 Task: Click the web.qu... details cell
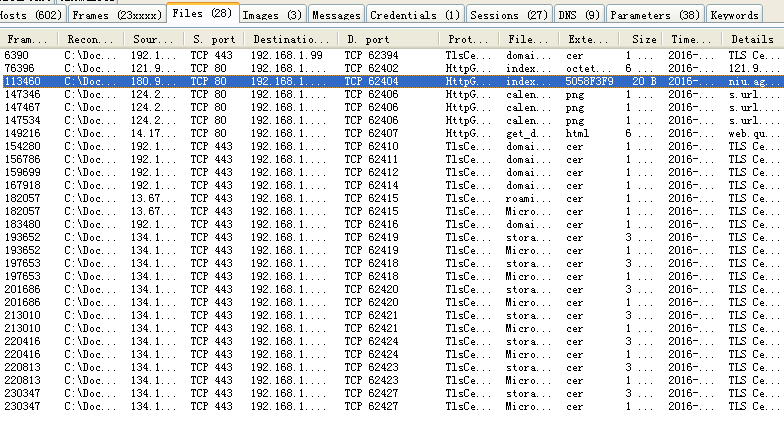pos(753,134)
